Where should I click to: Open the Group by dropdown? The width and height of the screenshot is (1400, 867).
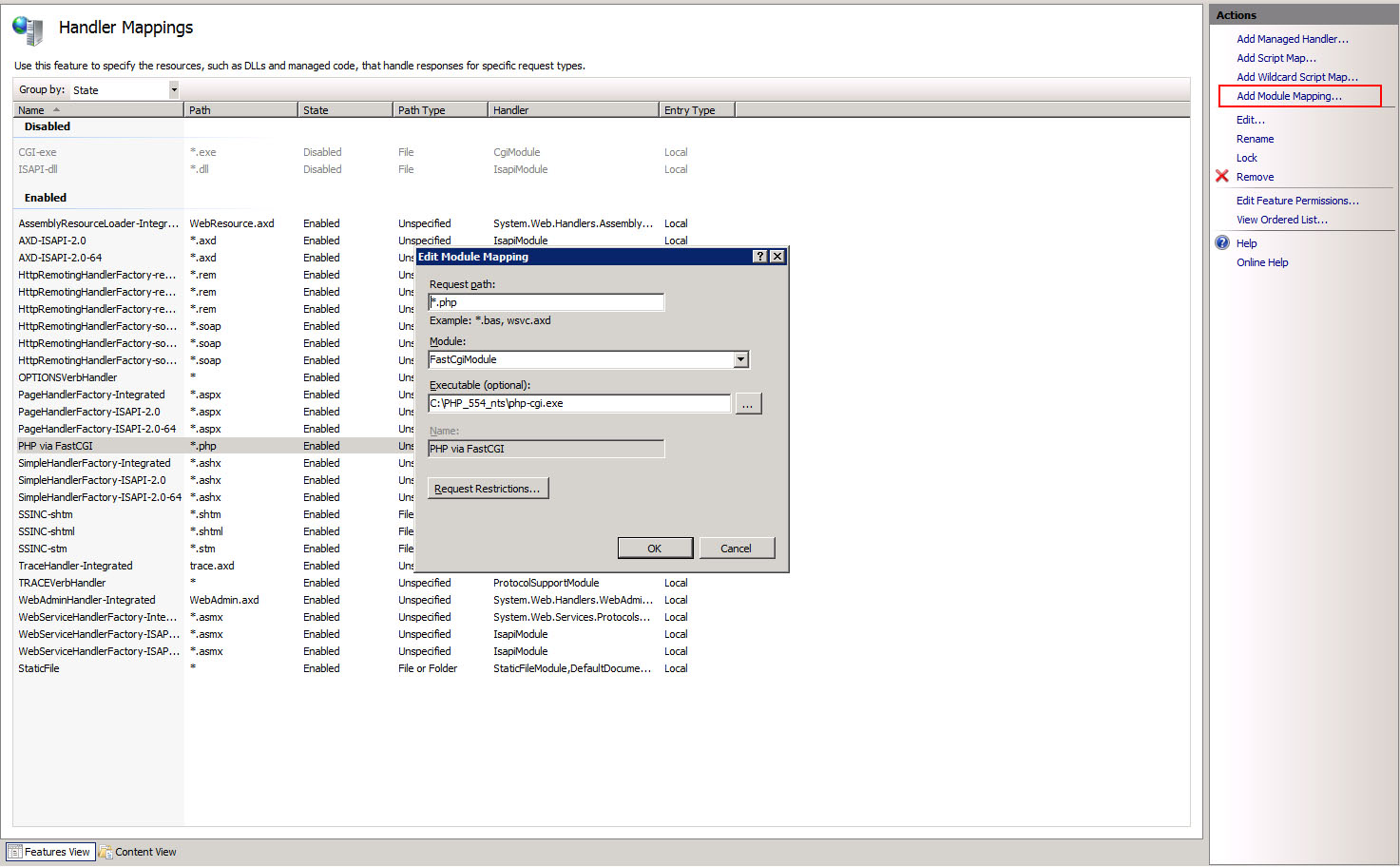[173, 89]
